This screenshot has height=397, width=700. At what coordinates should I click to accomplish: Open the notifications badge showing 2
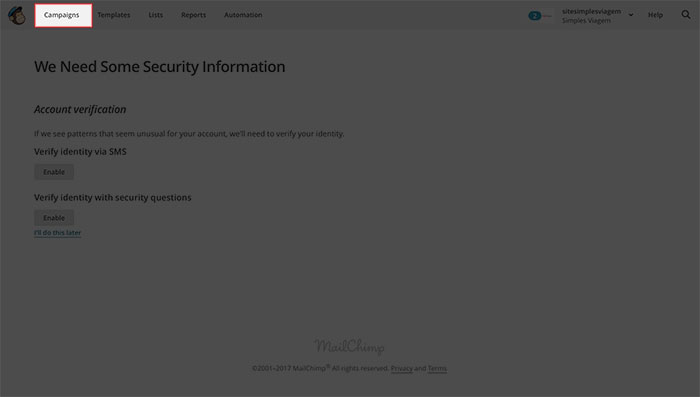pyautogui.click(x=534, y=16)
